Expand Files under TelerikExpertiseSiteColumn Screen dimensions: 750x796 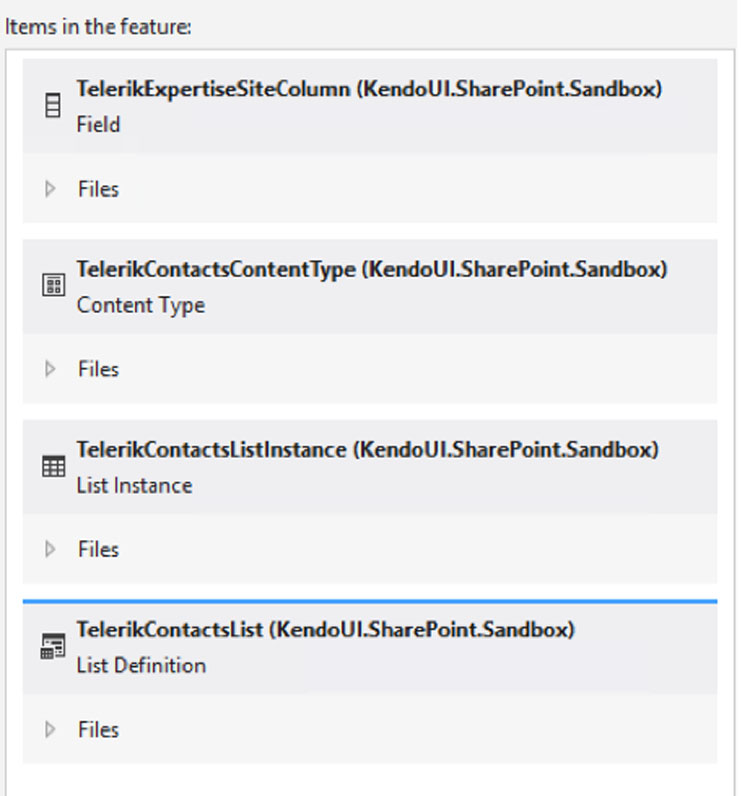[50, 189]
